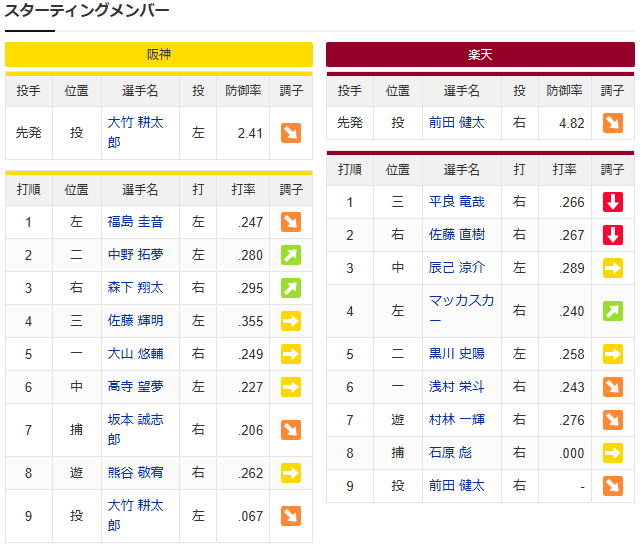The image size is (640, 548).
Task: Click red down arrow for 佐藤 直樹
Action: click(x=613, y=235)
